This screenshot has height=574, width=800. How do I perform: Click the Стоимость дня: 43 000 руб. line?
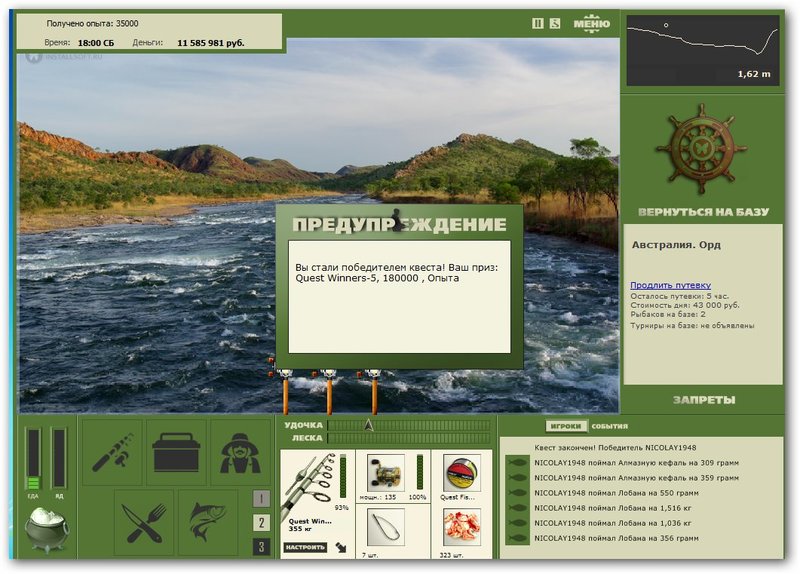tap(685, 305)
